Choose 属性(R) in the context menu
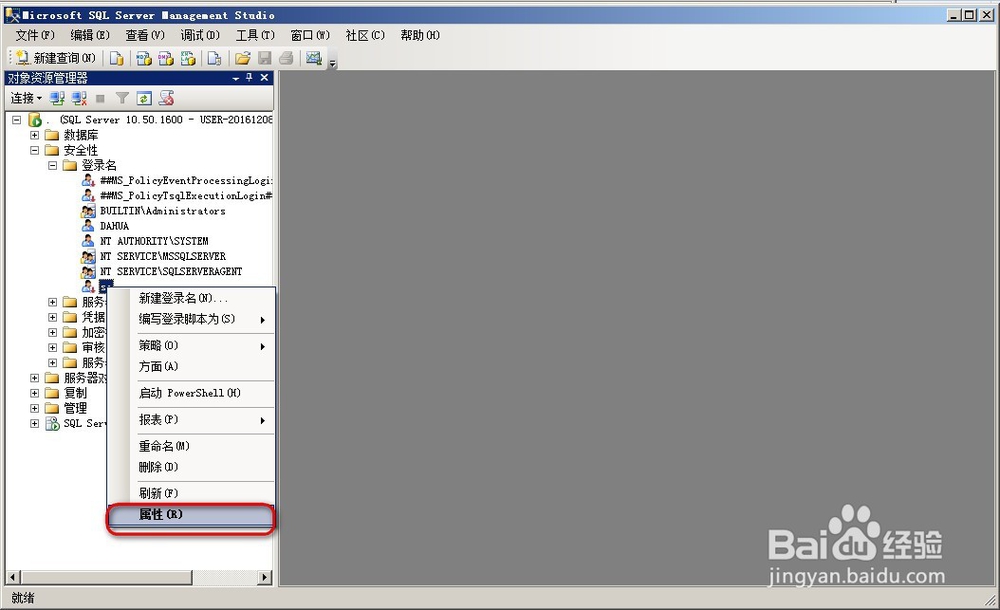The image size is (1000, 610). pyautogui.click(x=191, y=514)
